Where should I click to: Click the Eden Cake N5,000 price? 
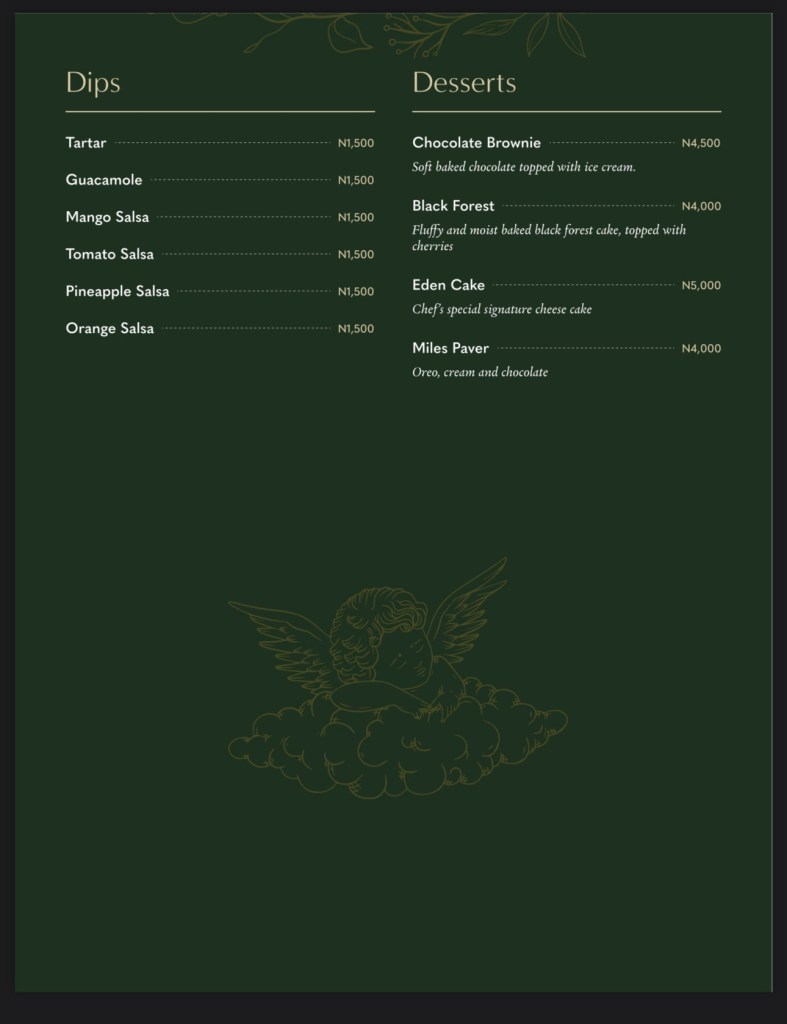pos(700,285)
